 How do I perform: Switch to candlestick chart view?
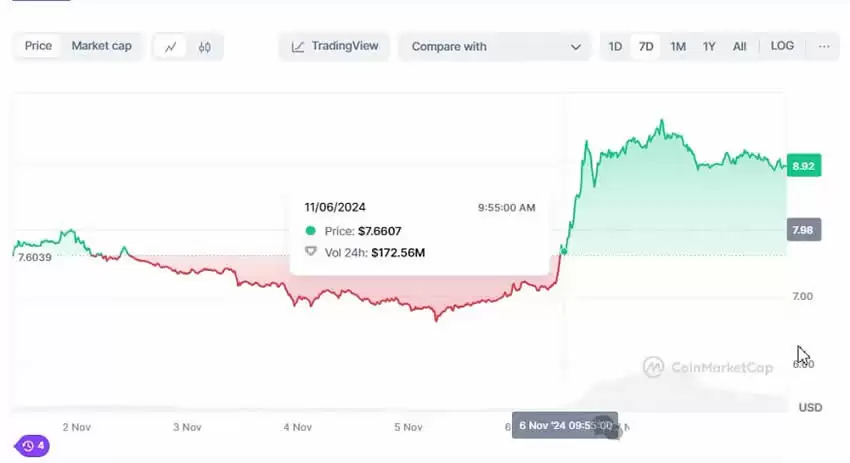click(205, 47)
